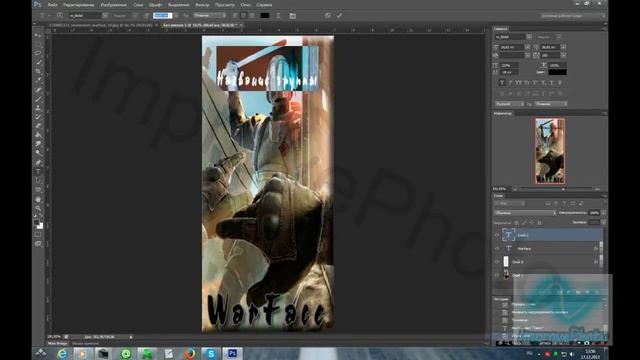Image resolution: width=640 pixels, height=360 pixels.
Task: Select the Hand tool
Action: [38, 199]
